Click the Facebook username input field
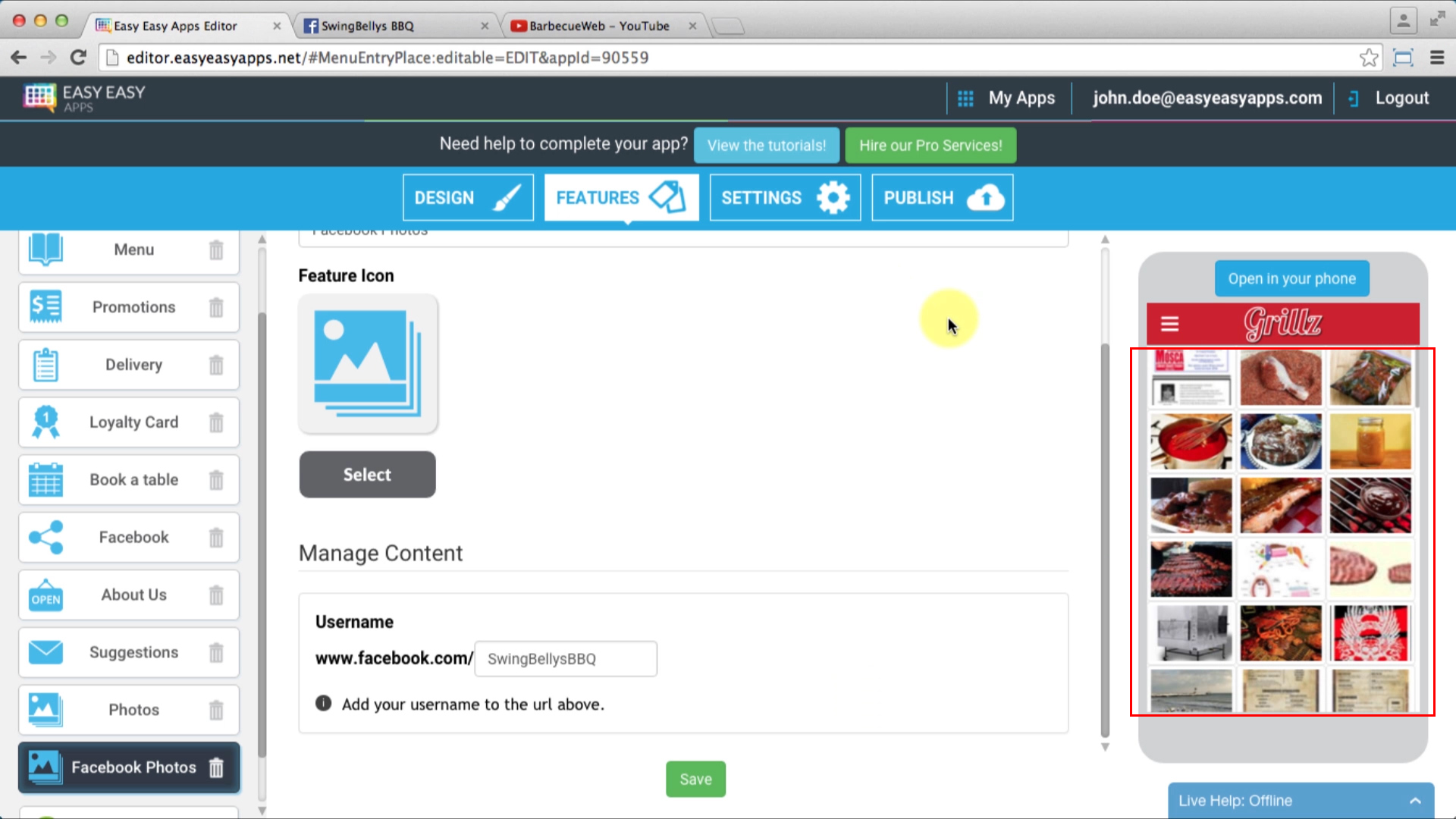Viewport: 1456px width, 819px height. coord(566,659)
